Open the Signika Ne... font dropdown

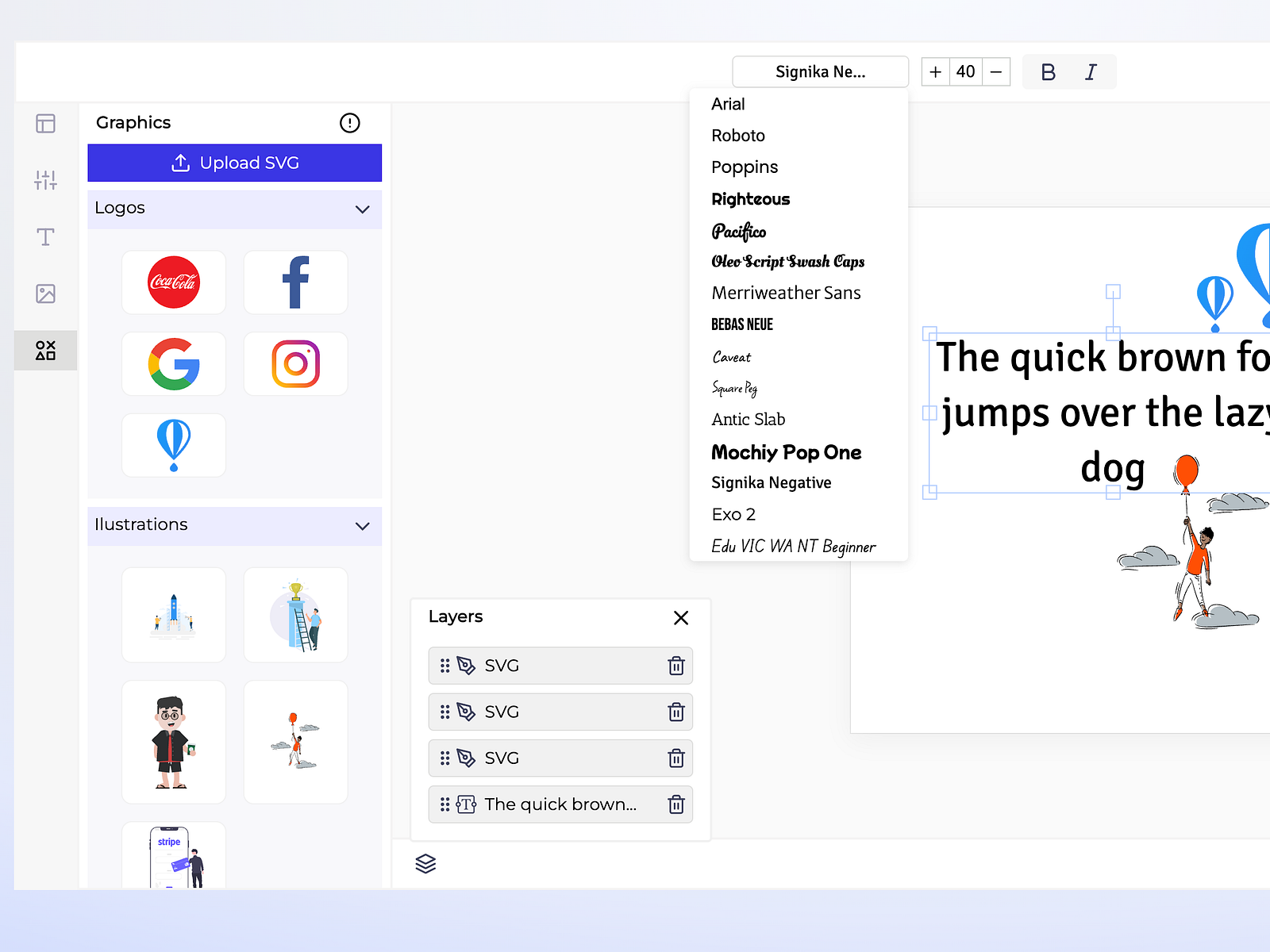(x=820, y=71)
